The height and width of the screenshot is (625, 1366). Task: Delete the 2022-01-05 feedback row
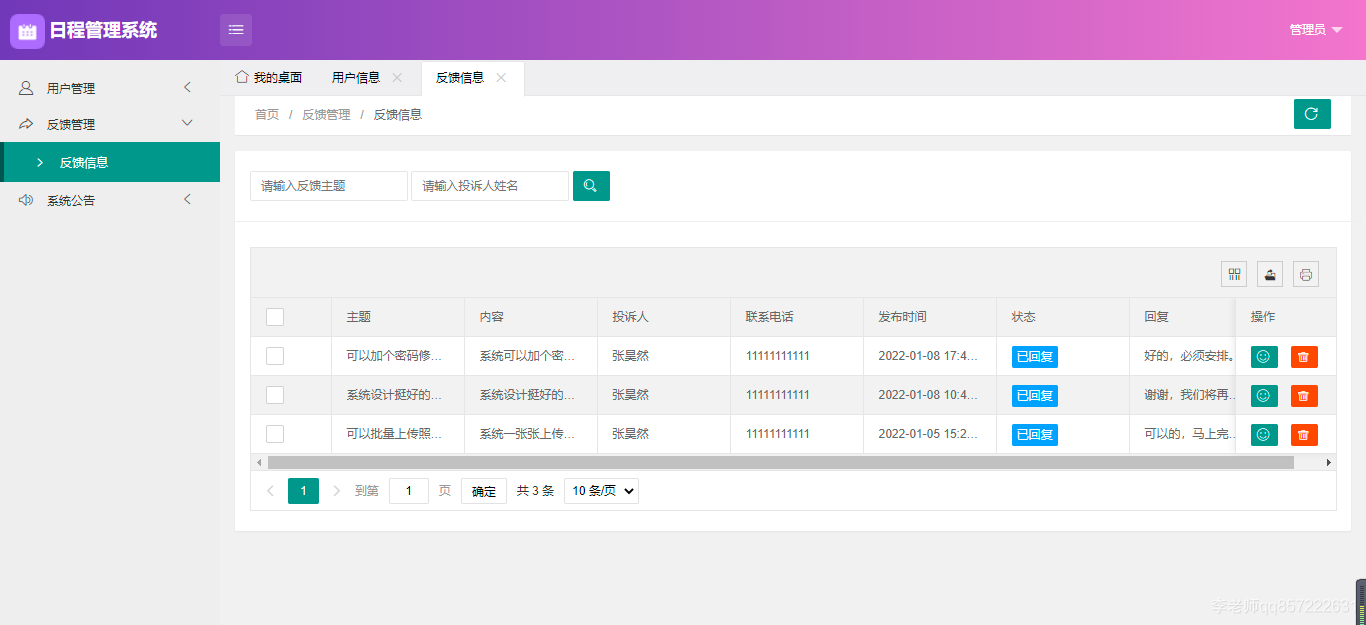1304,435
